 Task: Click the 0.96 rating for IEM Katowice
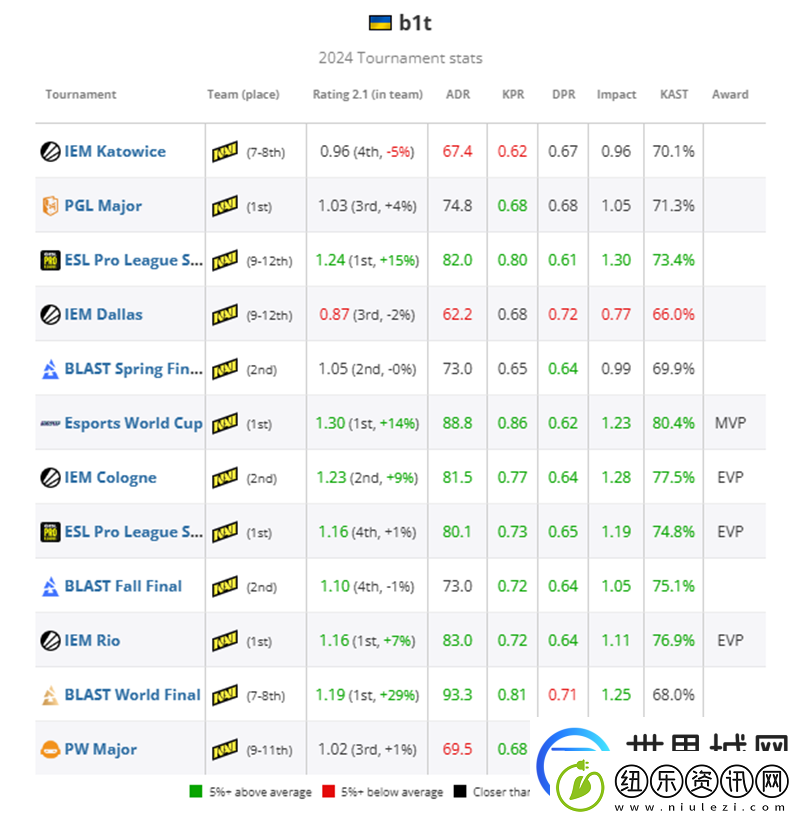pyautogui.click(x=335, y=151)
